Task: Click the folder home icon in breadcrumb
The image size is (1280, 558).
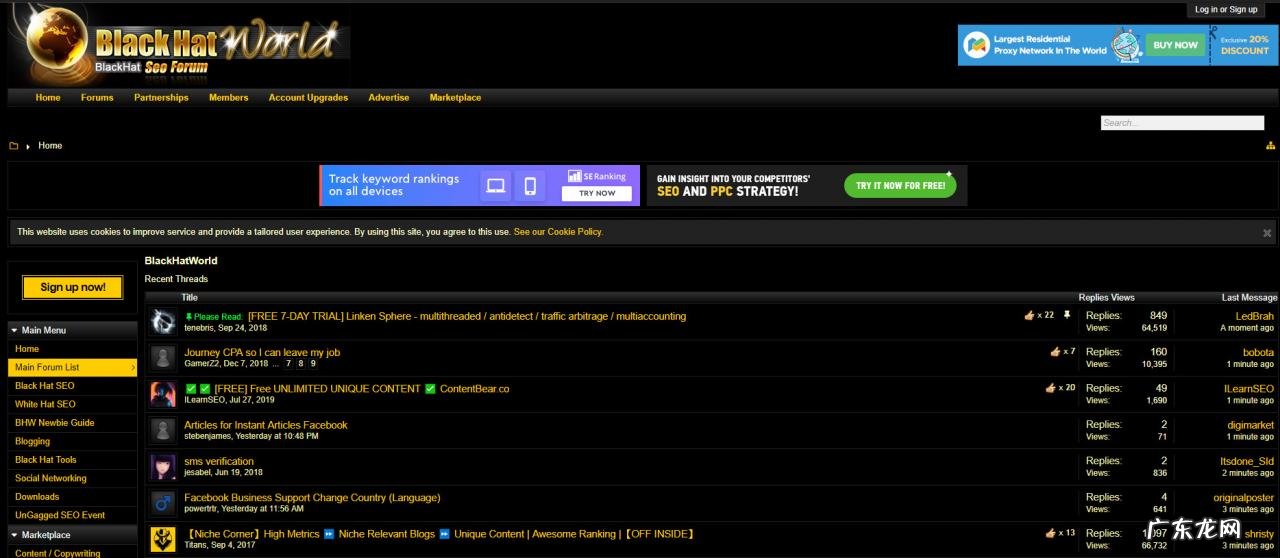Action: coord(14,146)
